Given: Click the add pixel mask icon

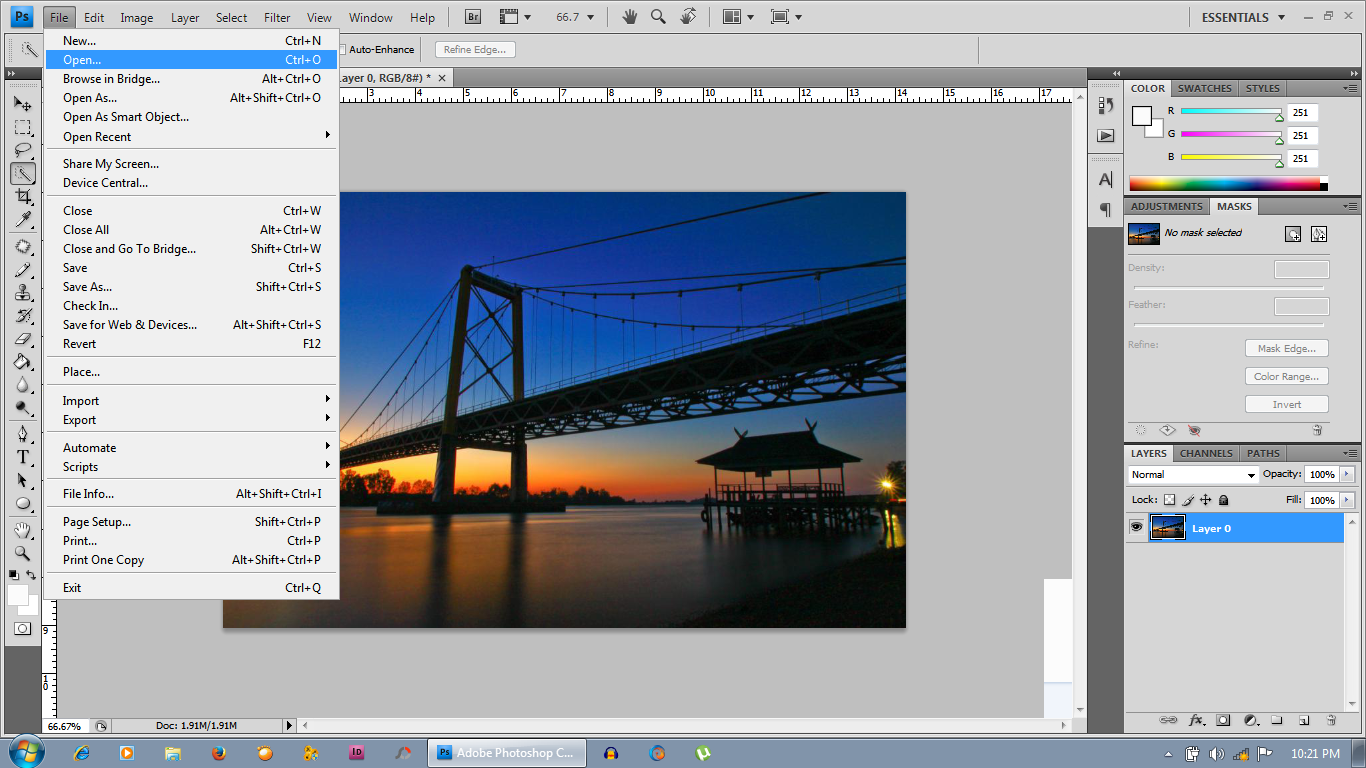Looking at the screenshot, I should click(x=1293, y=234).
